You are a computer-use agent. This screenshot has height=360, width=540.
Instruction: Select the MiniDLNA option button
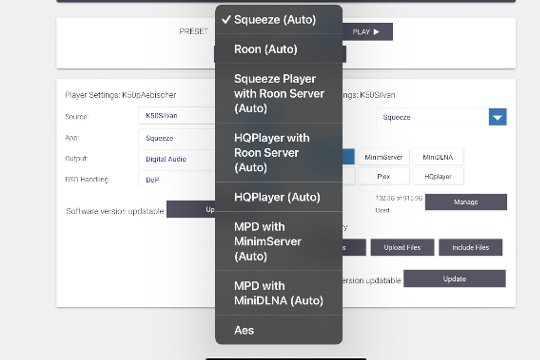coord(438,157)
